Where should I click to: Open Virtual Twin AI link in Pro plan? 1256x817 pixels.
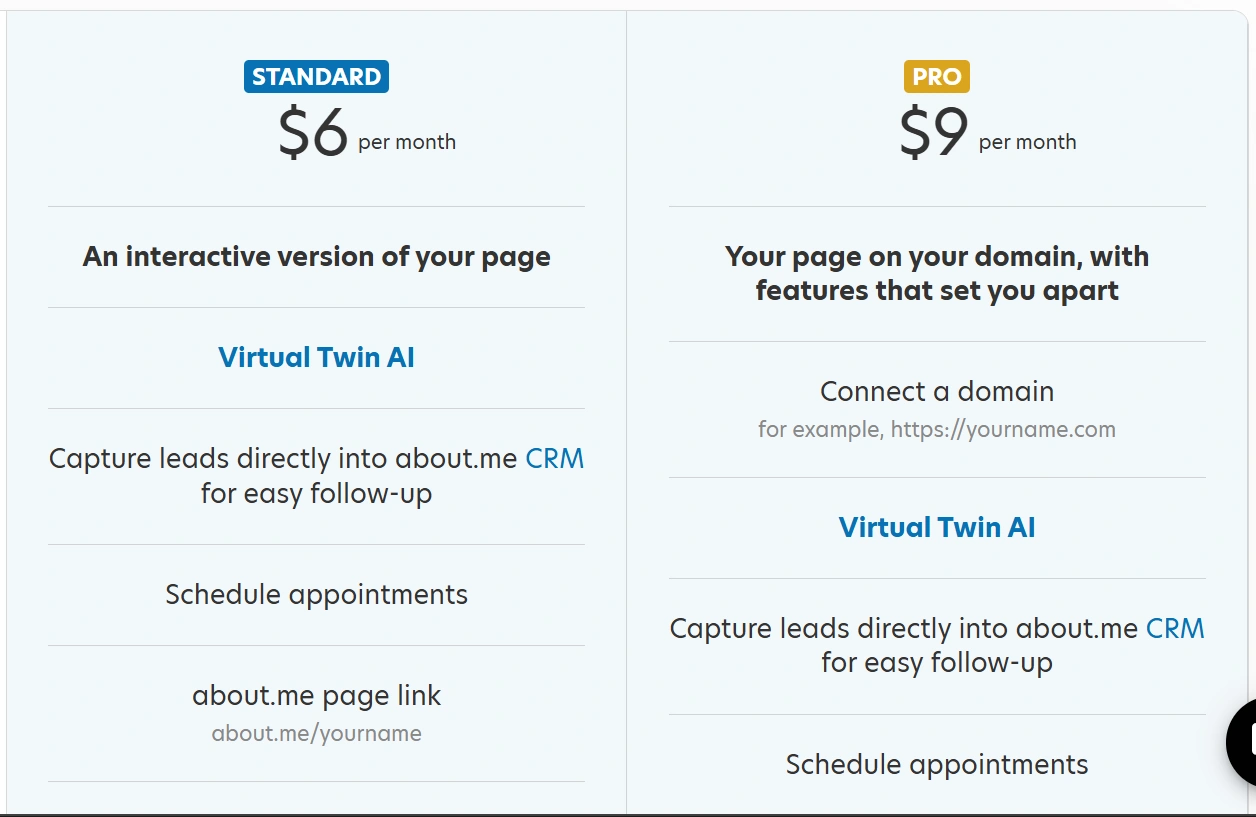click(x=937, y=528)
